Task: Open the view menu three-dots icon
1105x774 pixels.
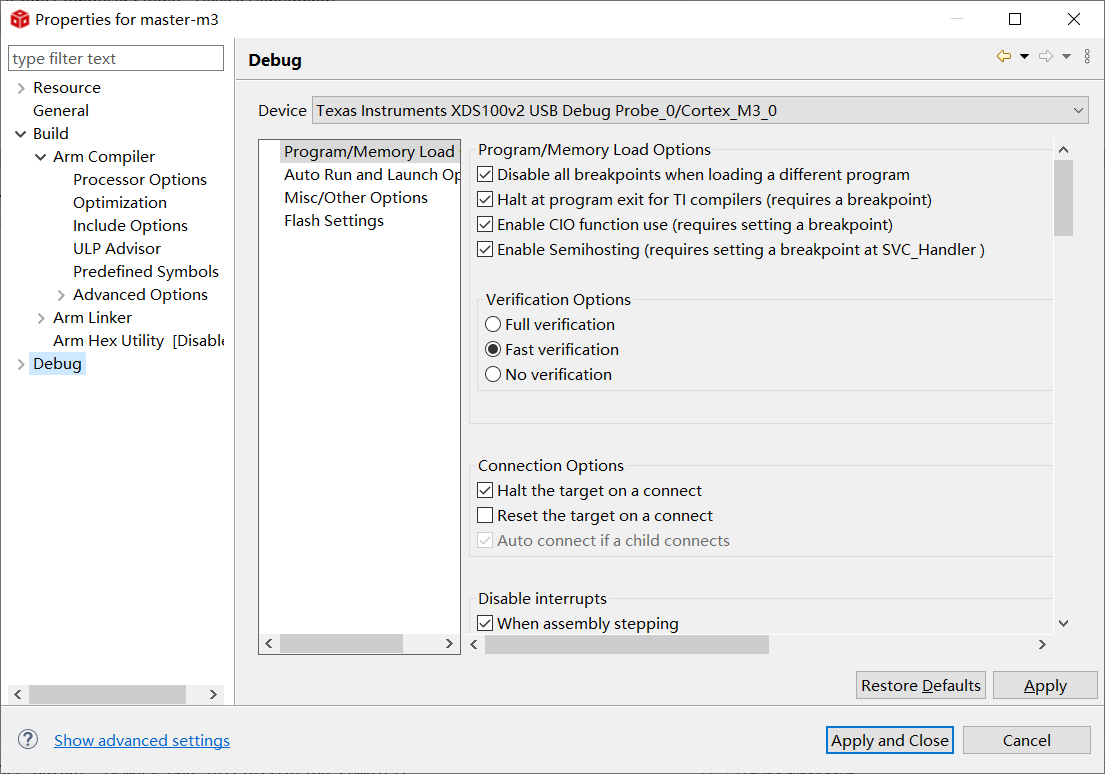Action: coord(1087,57)
